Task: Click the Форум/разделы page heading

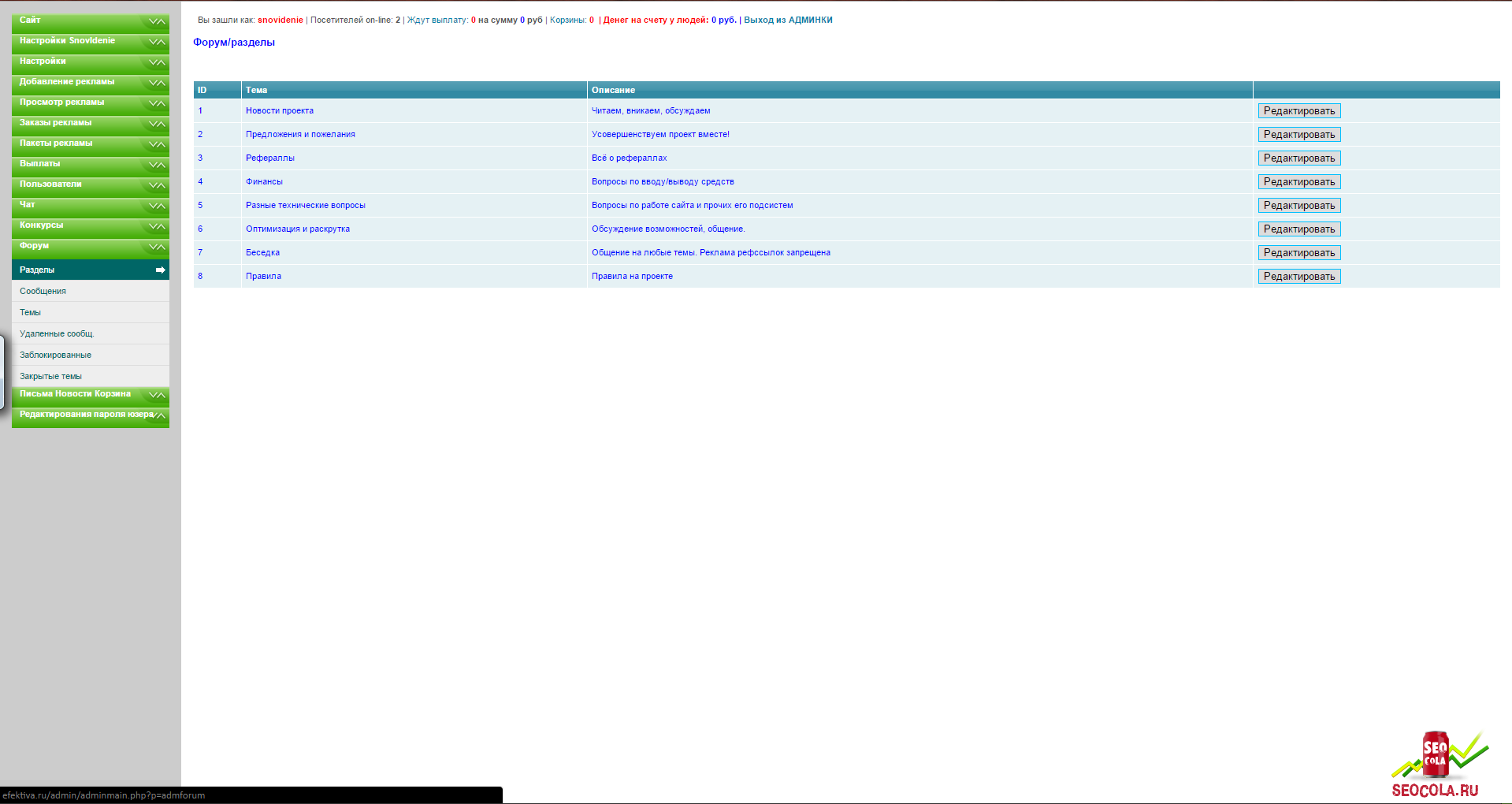Action: point(234,43)
